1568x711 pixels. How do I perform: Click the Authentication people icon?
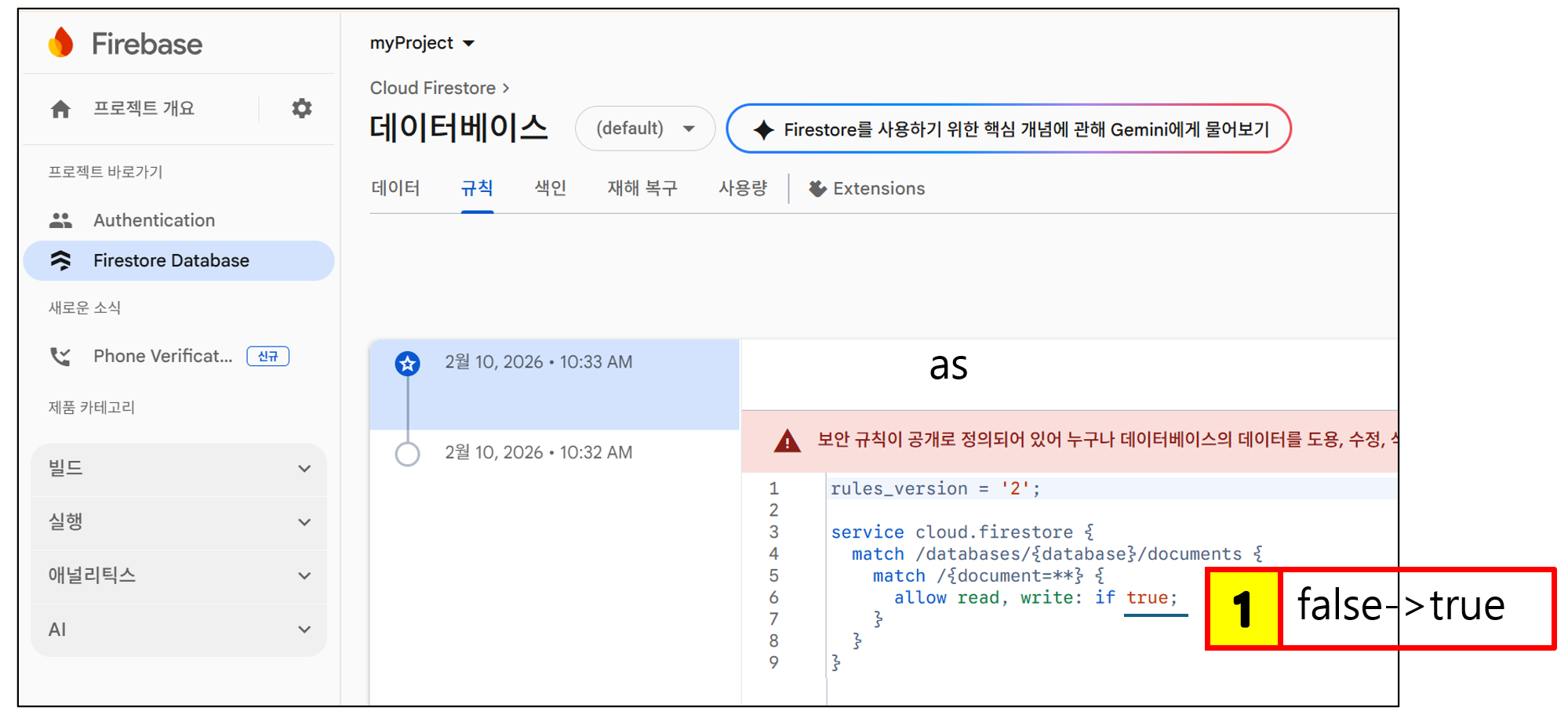[60, 220]
